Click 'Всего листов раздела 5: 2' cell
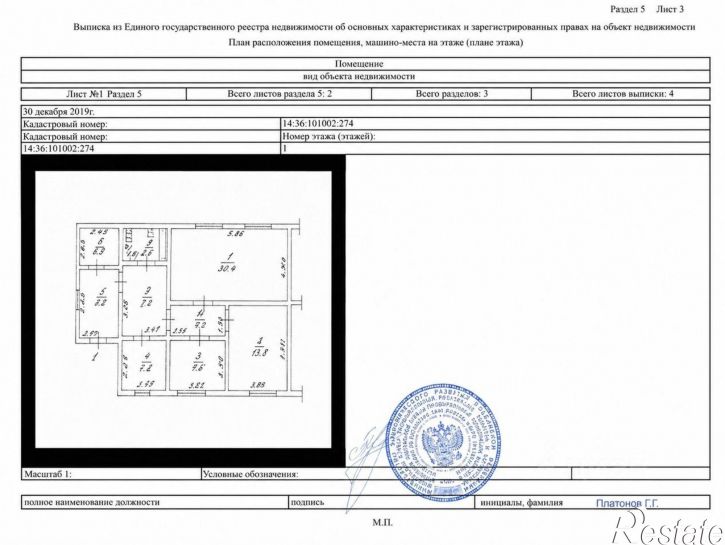Viewport: 725px width, 545px height. tap(279, 94)
